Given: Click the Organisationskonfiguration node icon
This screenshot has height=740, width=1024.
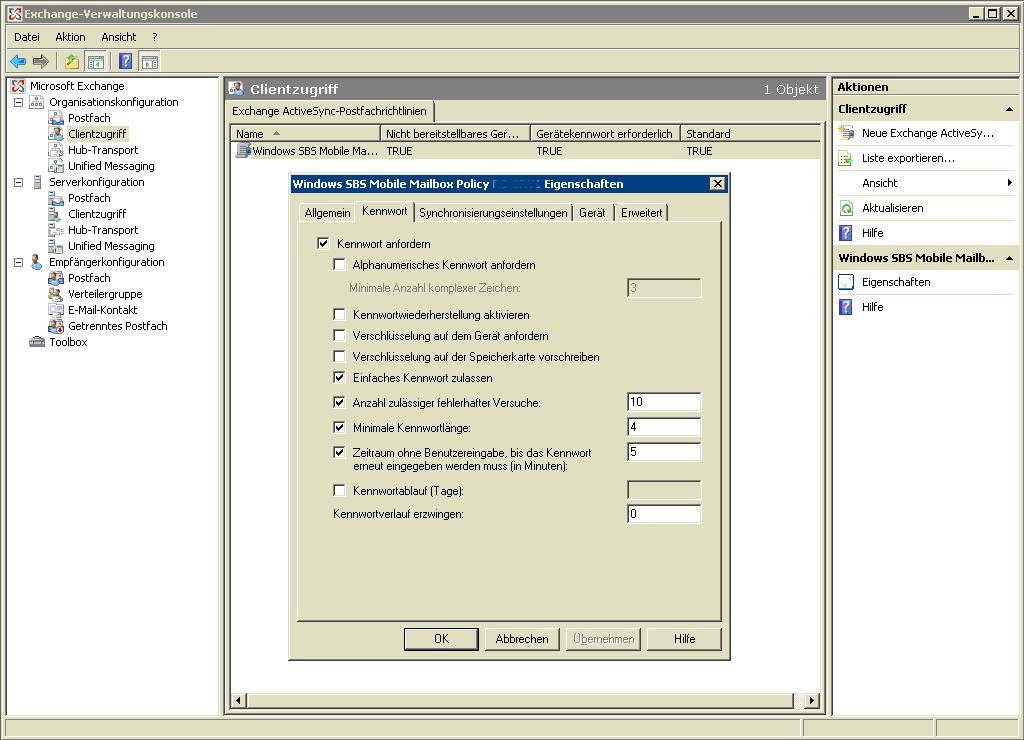Looking at the screenshot, I should pos(37,102).
